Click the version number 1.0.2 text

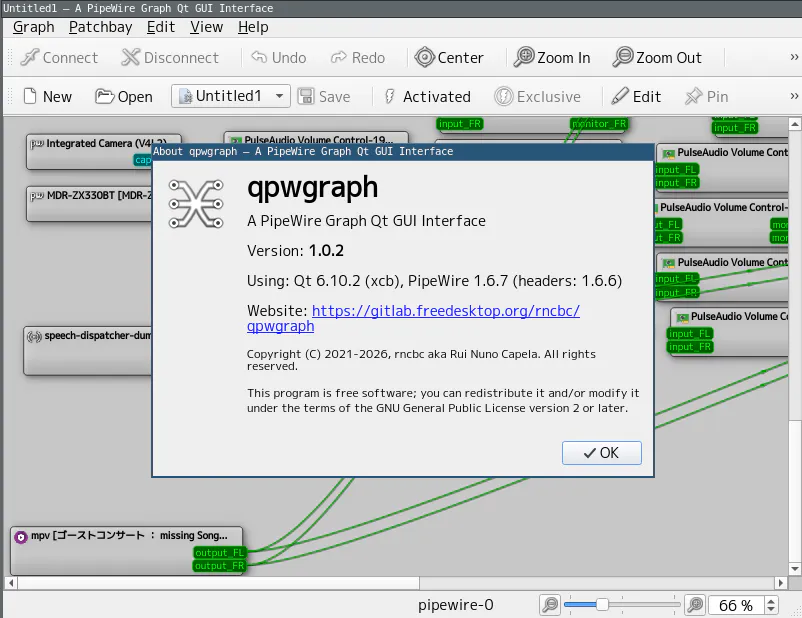tap(326, 251)
